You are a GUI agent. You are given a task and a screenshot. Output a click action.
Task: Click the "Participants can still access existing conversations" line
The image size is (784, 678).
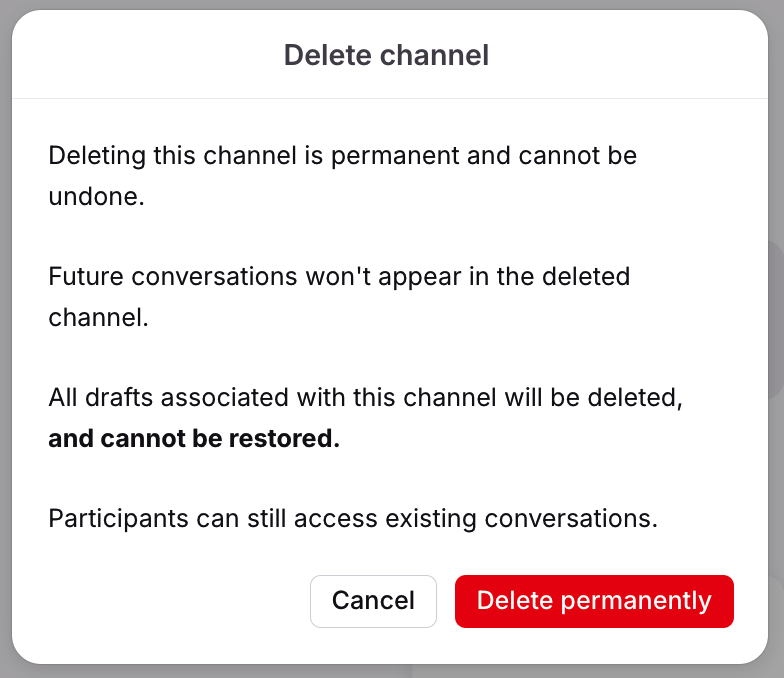(x=353, y=519)
